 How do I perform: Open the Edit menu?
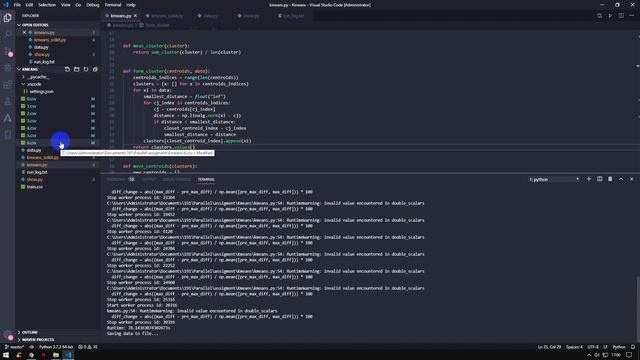(29, 5)
